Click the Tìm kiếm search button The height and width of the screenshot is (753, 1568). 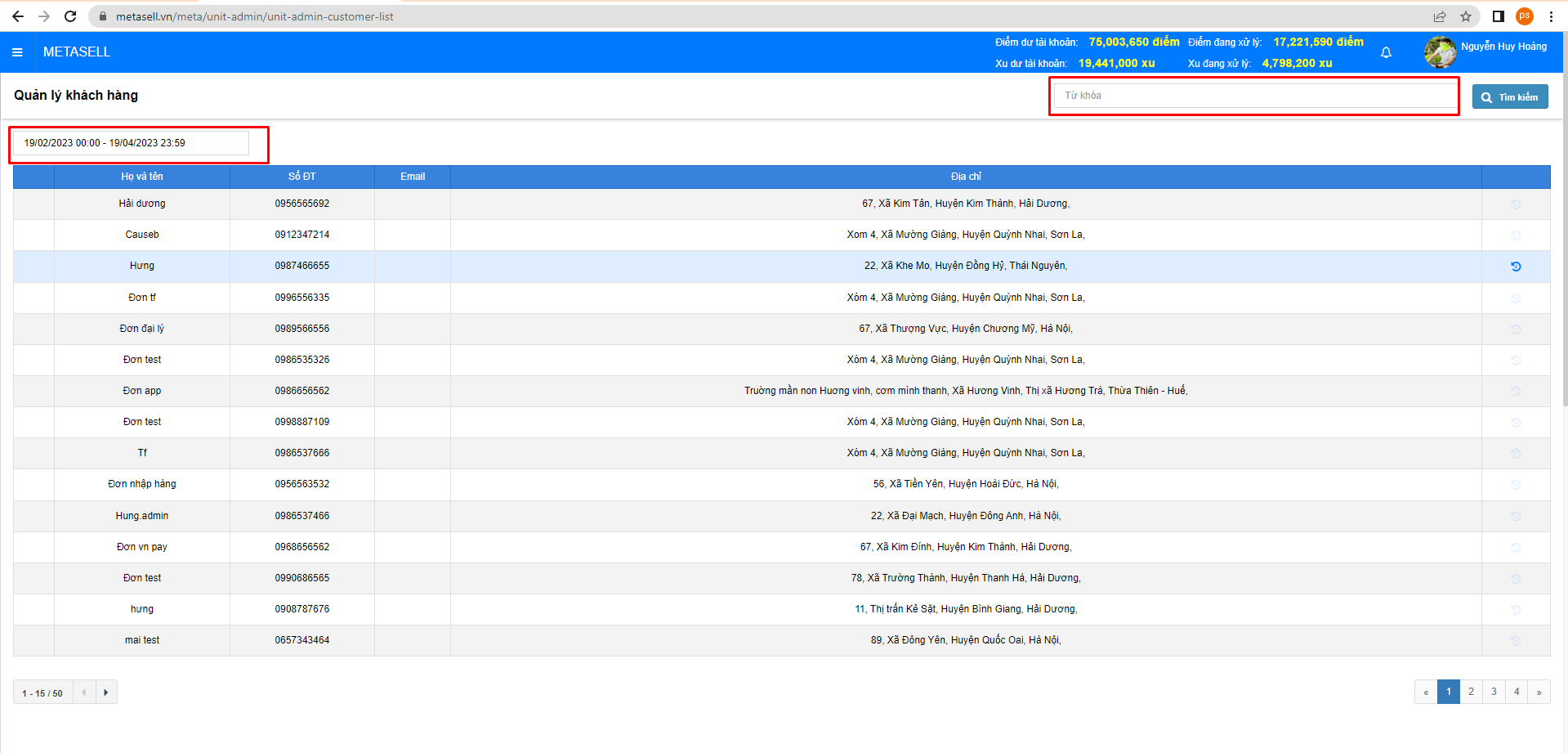pos(1510,96)
